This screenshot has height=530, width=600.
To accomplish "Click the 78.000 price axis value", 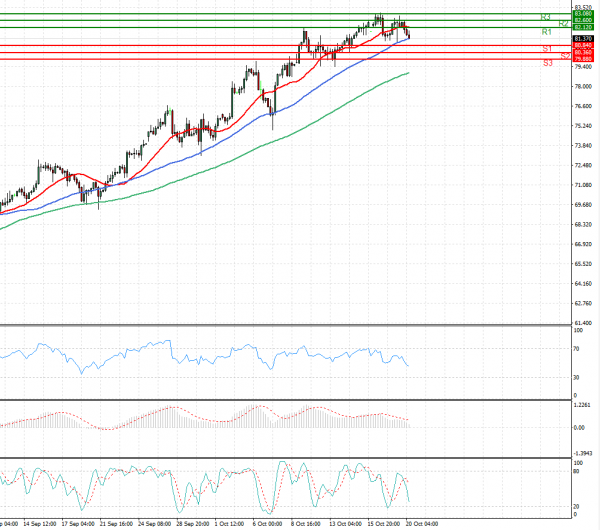I will [x=583, y=86].
